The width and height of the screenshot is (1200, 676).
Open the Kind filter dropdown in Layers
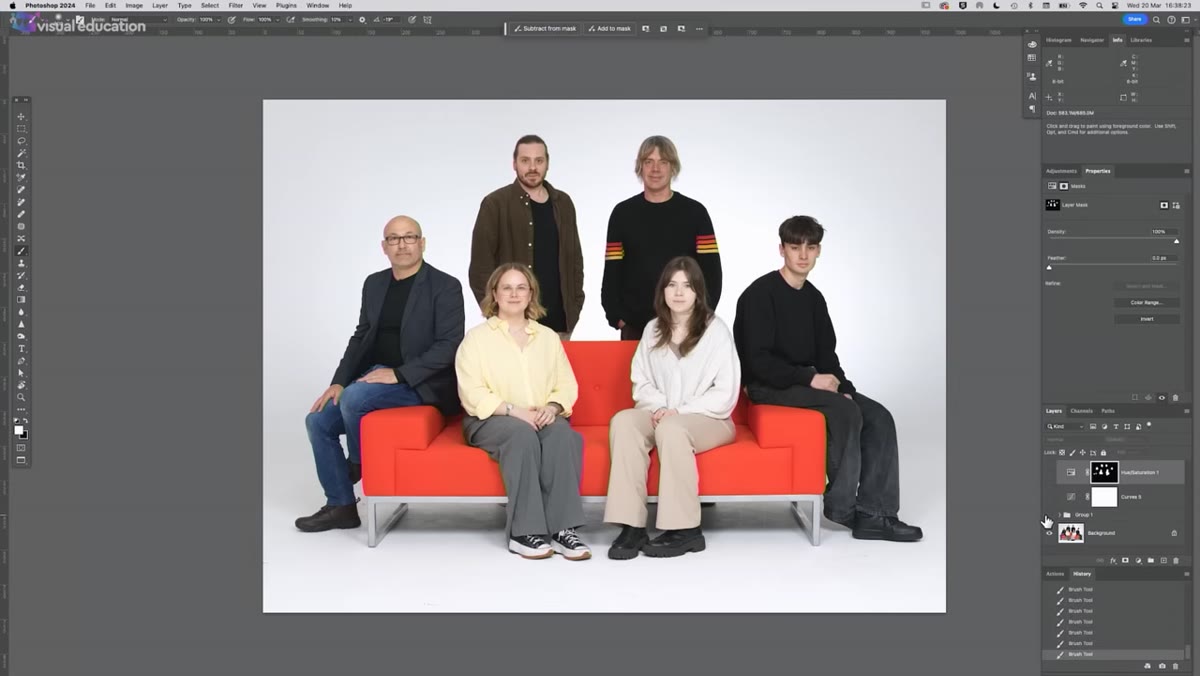pyautogui.click(x=1065, y=426)
